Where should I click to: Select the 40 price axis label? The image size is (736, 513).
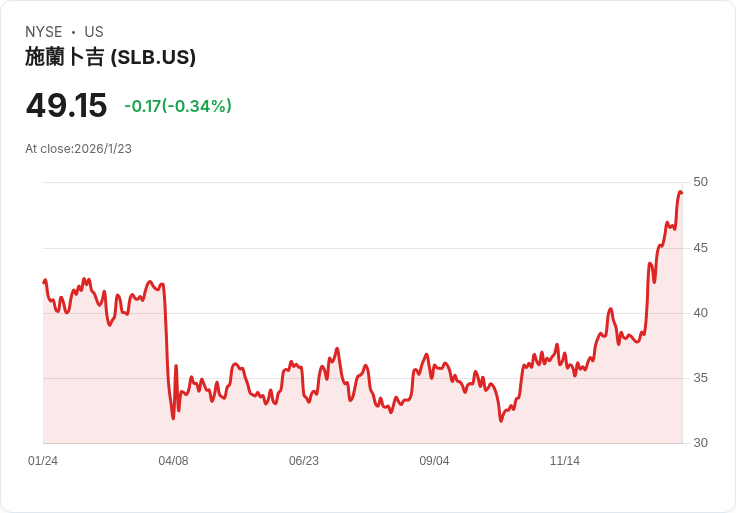coord(700,313)
